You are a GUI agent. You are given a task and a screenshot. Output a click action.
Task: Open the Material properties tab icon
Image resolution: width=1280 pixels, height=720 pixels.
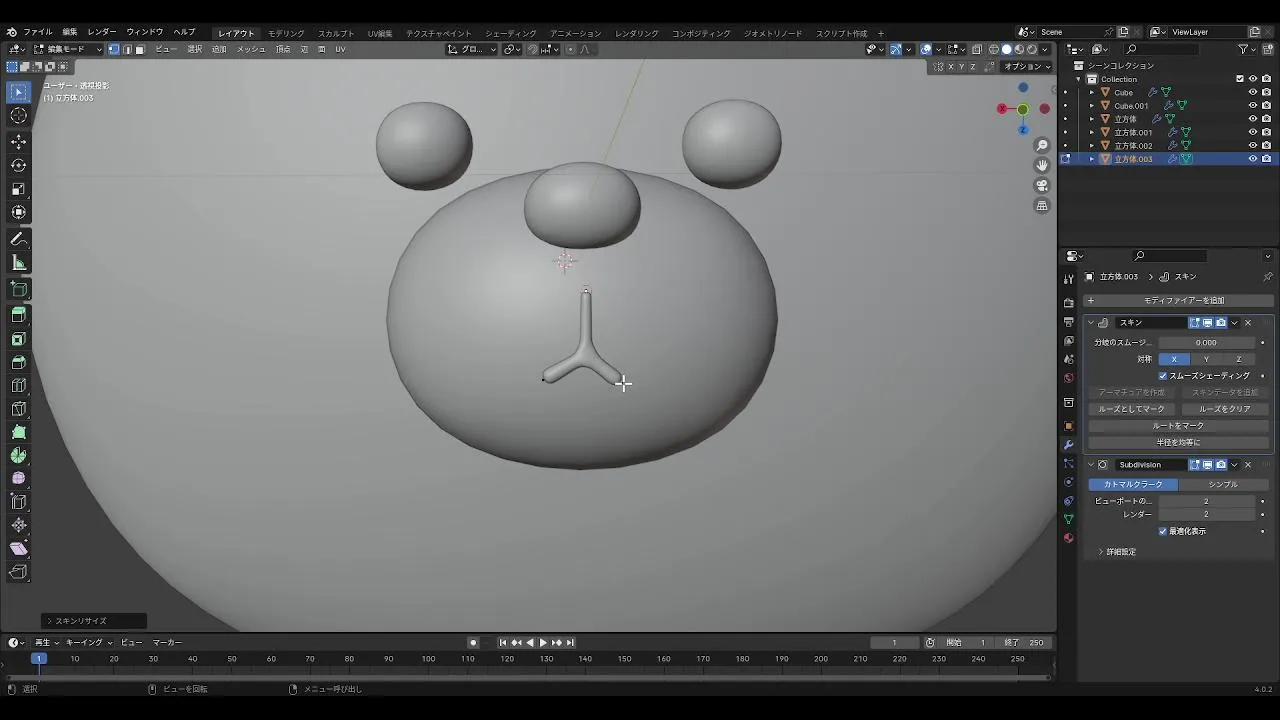pyautogui.click(x=1069, y=538)
